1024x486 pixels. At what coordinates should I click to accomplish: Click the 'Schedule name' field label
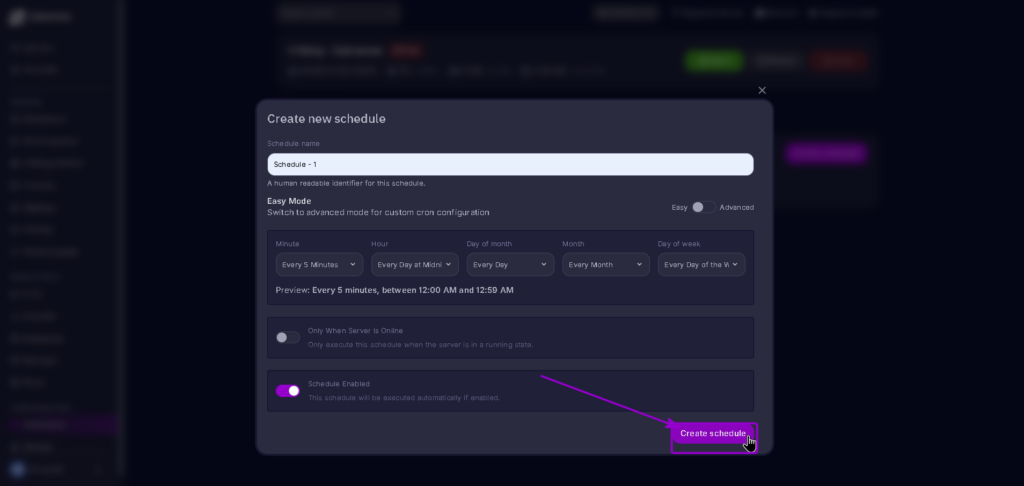tap(293, 143)
